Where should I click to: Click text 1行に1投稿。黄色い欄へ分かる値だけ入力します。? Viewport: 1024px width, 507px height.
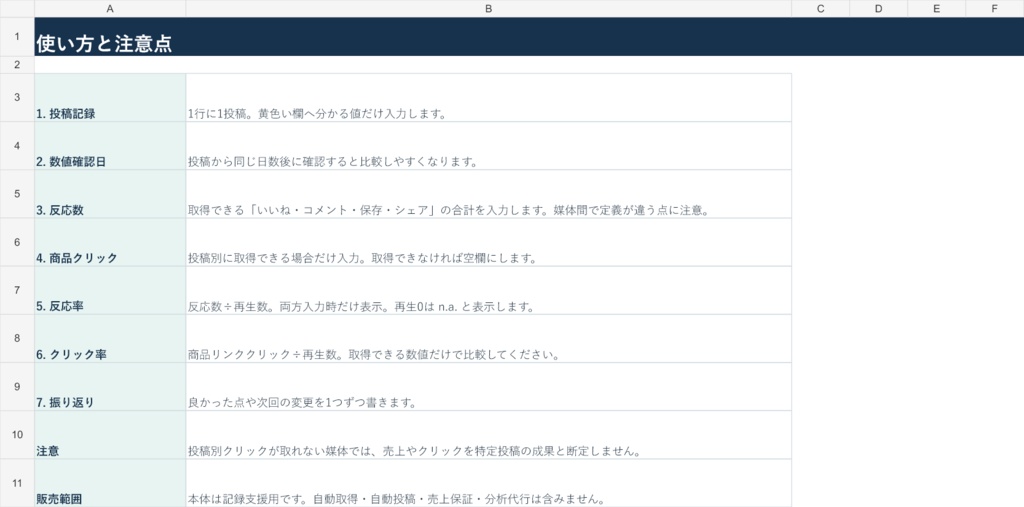[x=317, y=114]
